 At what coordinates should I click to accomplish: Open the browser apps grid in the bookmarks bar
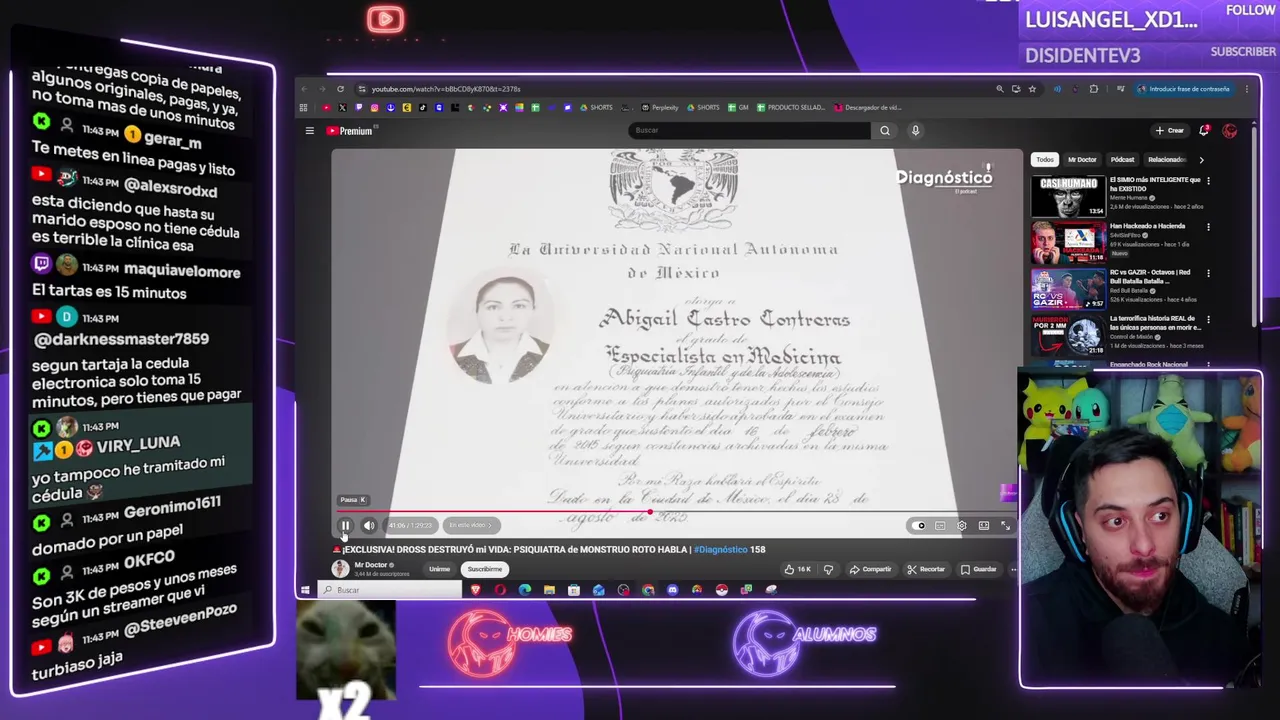coord(303,107)
